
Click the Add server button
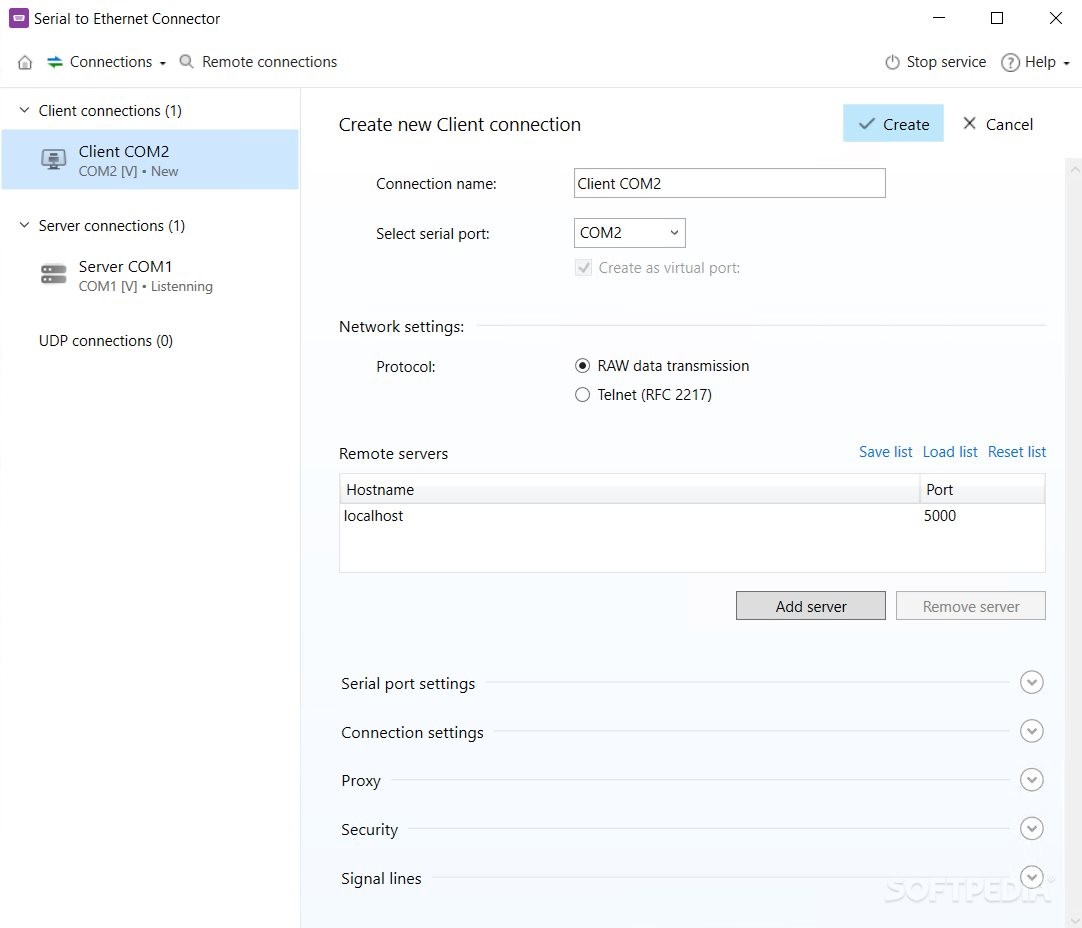[x=811, y=606]
